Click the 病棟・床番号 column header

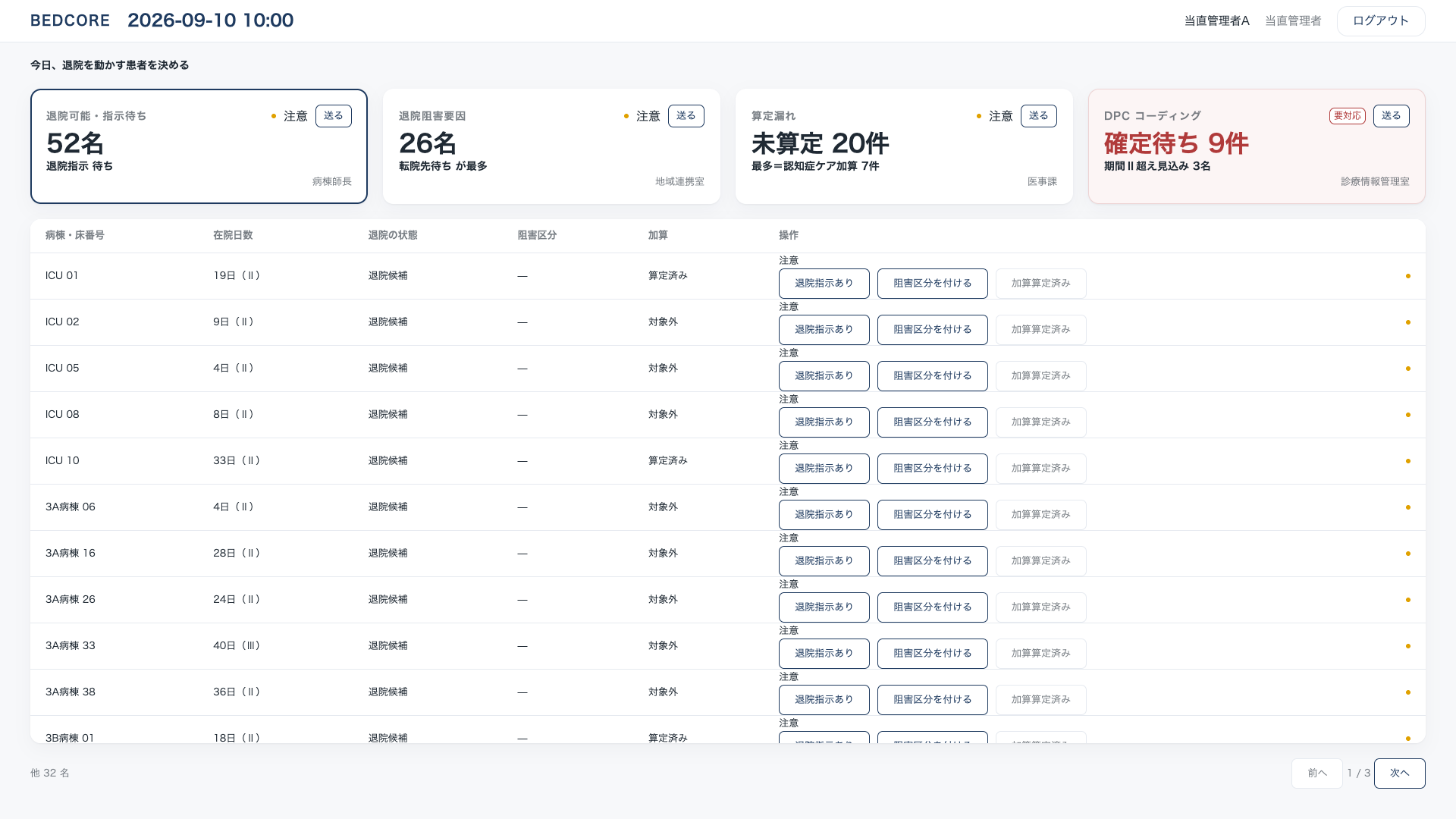coord(75,236)
